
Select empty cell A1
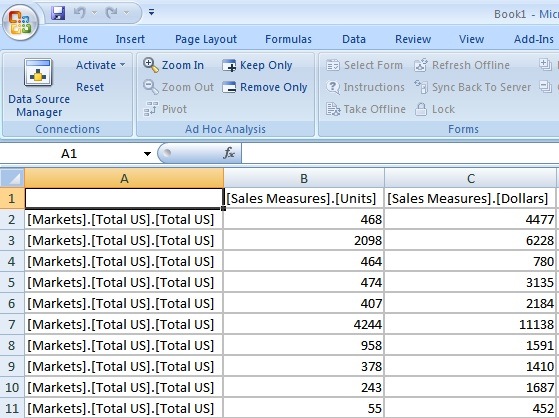124,198
